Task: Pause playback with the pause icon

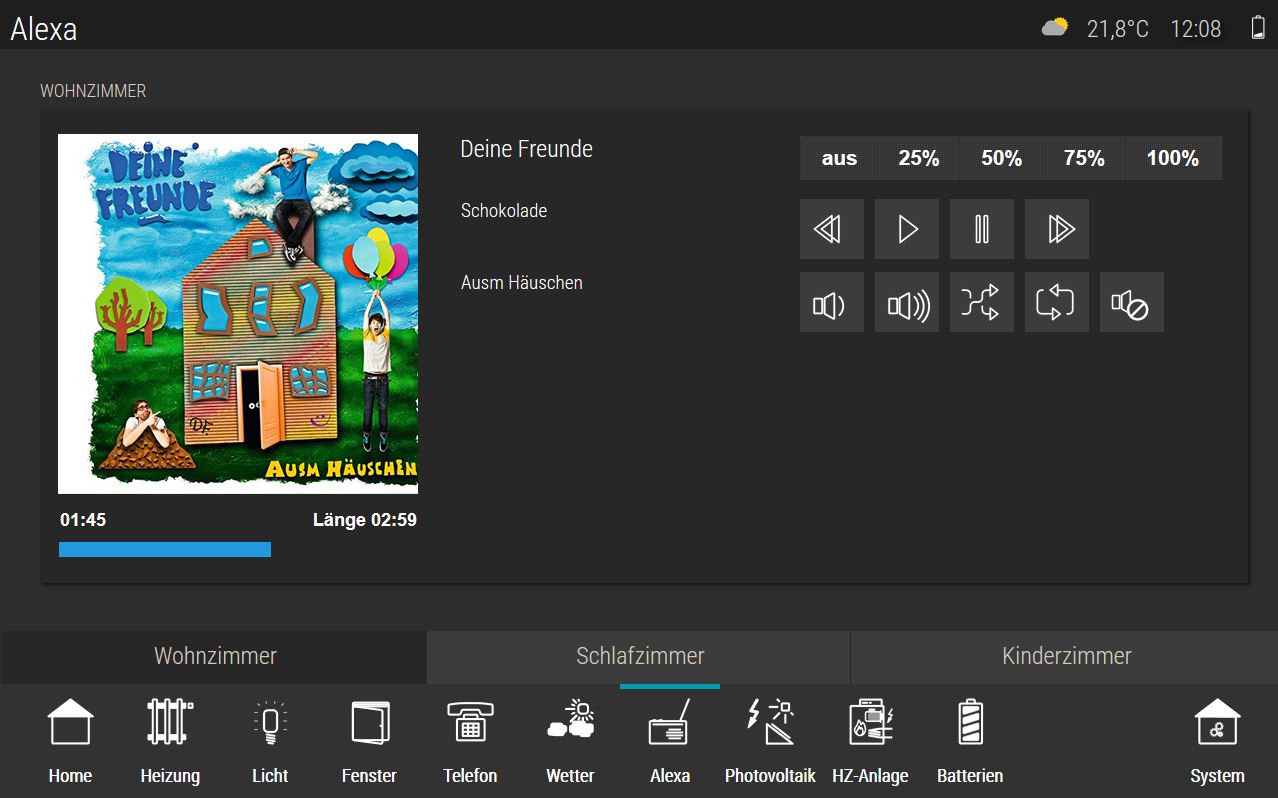Action: (981, 229)
